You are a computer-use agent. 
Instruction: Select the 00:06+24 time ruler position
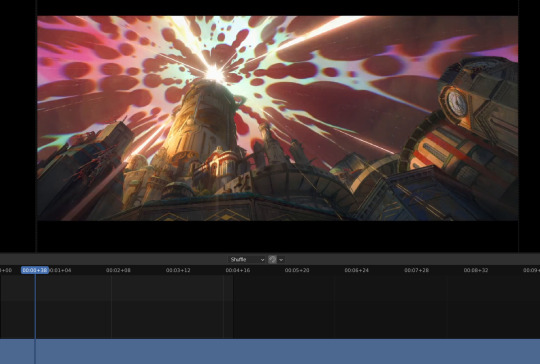(356, 270)
